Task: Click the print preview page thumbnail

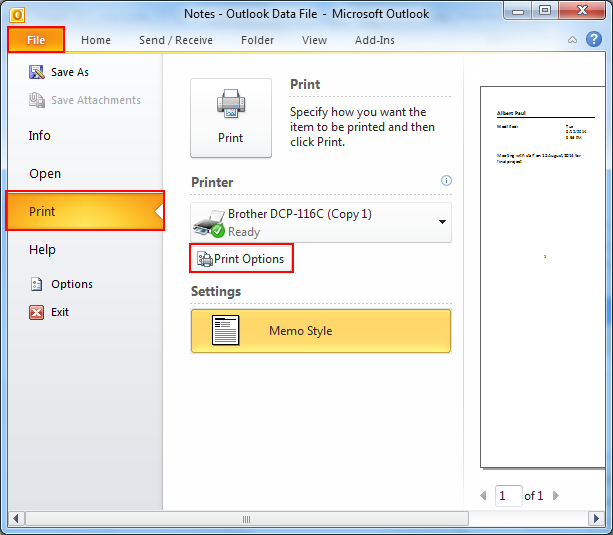Action: pos(543,277)
